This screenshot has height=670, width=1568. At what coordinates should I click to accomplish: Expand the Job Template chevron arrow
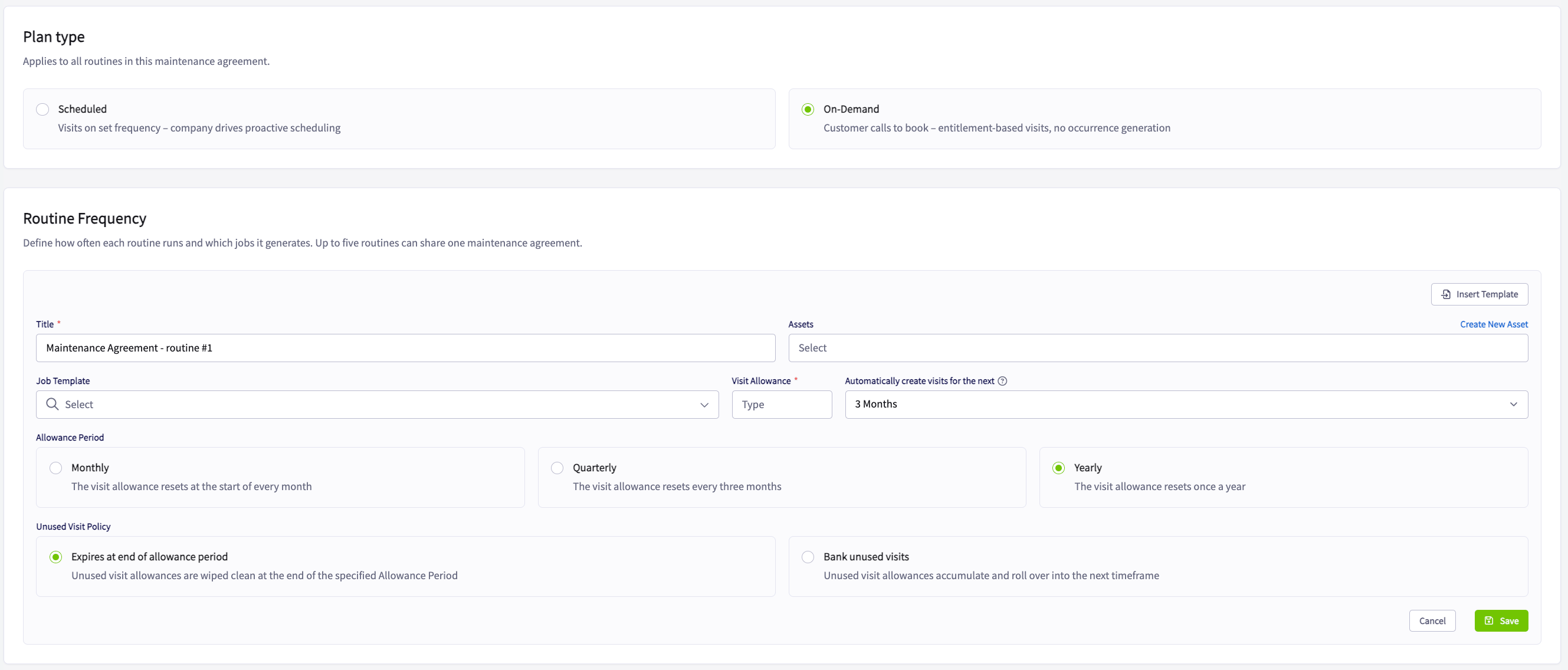(x=704, y=405)
